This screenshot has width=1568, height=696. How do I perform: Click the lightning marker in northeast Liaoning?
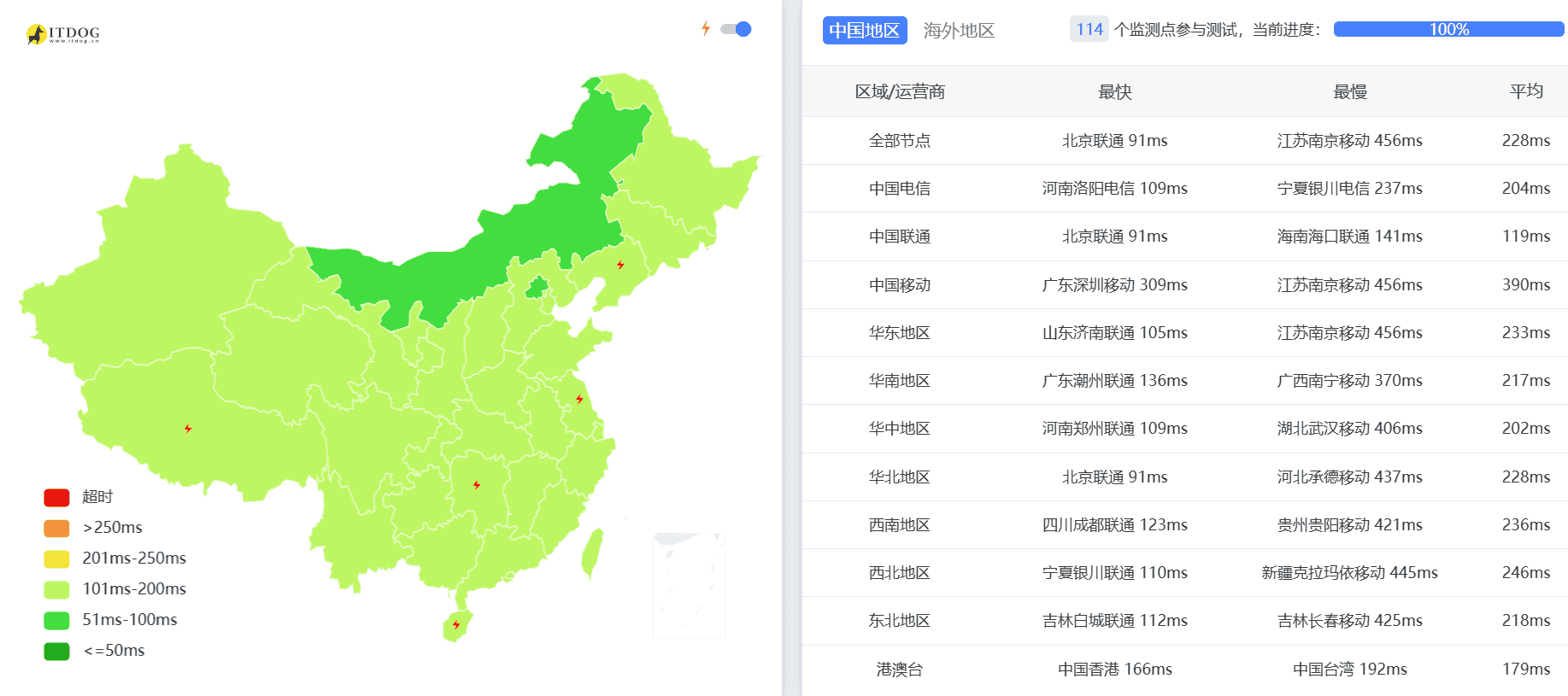(x=621, y=266)
